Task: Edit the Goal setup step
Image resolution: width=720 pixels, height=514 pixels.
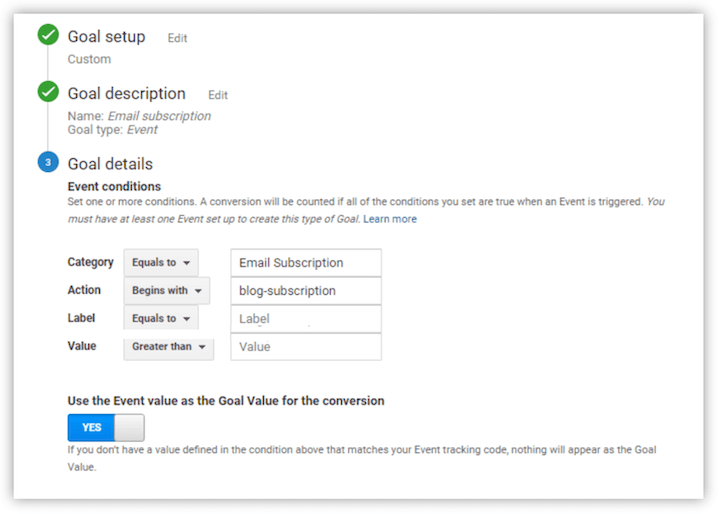Action: [177, 39]
